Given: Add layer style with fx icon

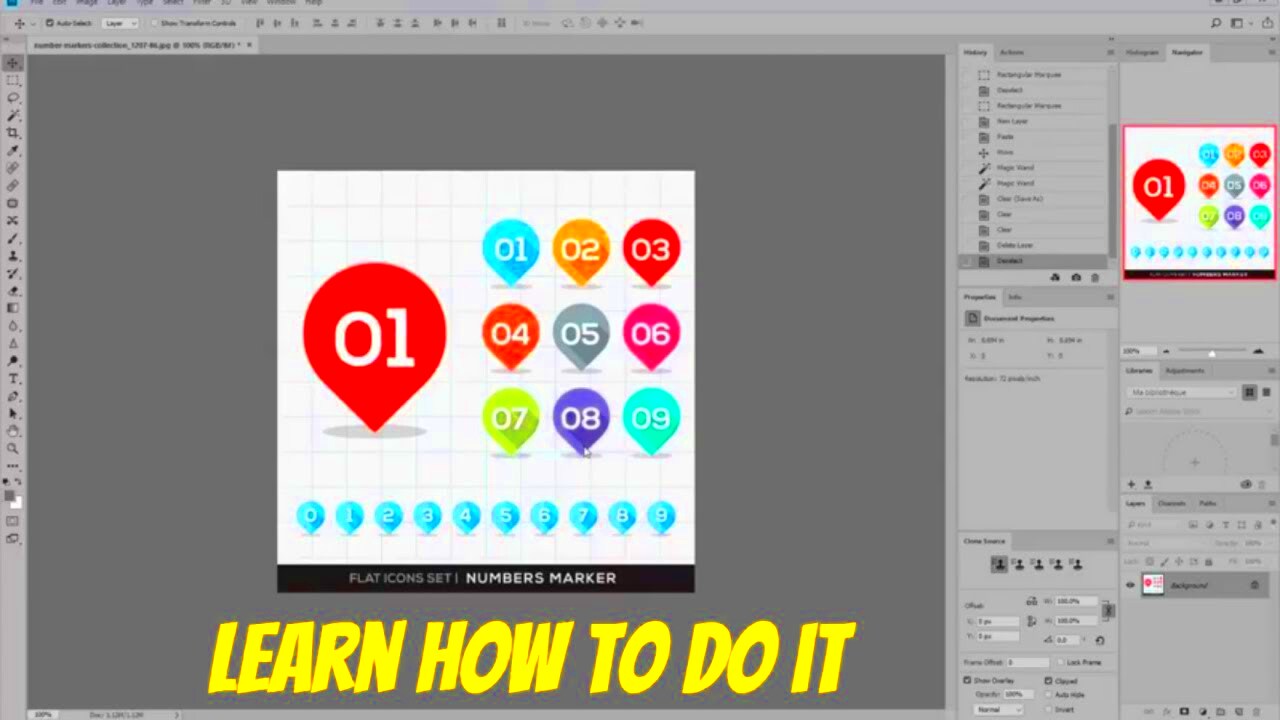Looking at the screenshot, I should pos(1167,712).
